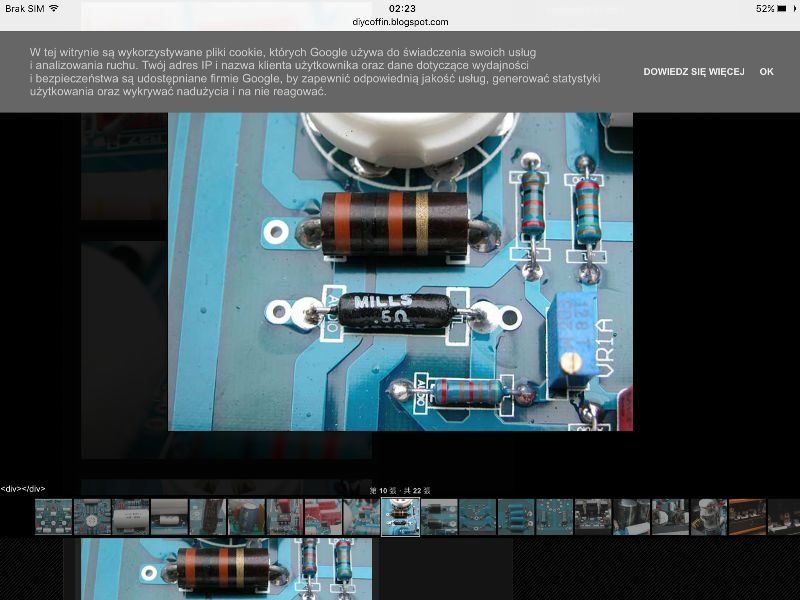Select the highlighted tenth thumbnail
Screen dimensions: 800x600
[x=401, y=517]
